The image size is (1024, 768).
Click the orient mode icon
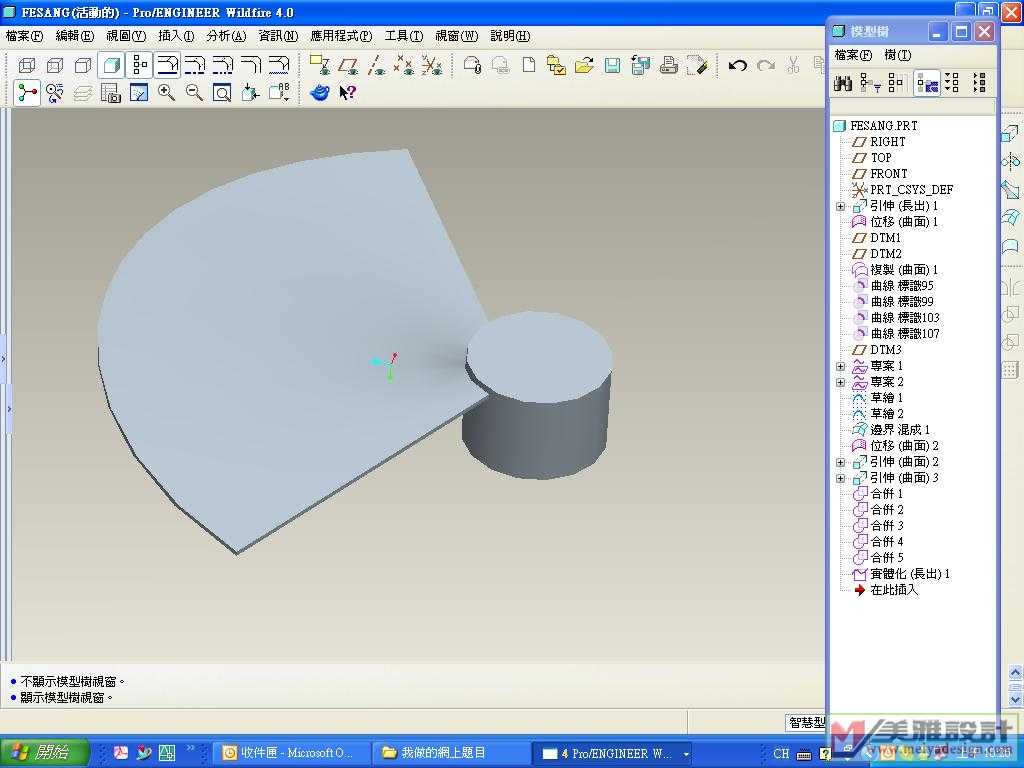point(55,93)
